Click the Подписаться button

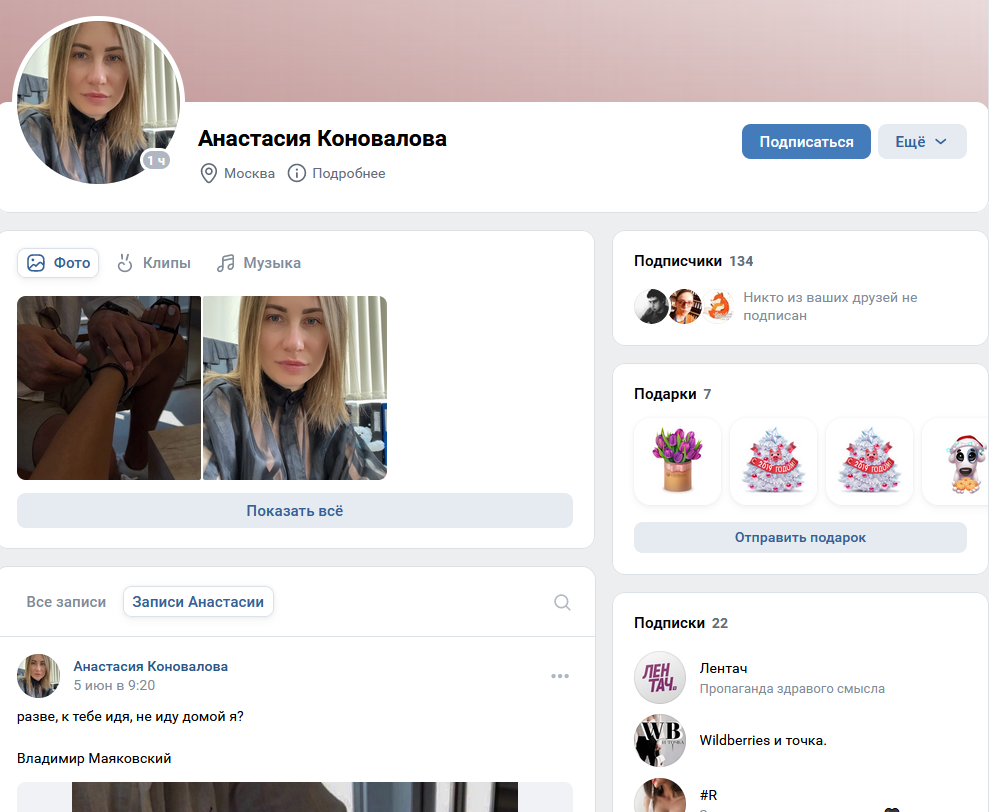pyautogui.click(x=806, y=142)
